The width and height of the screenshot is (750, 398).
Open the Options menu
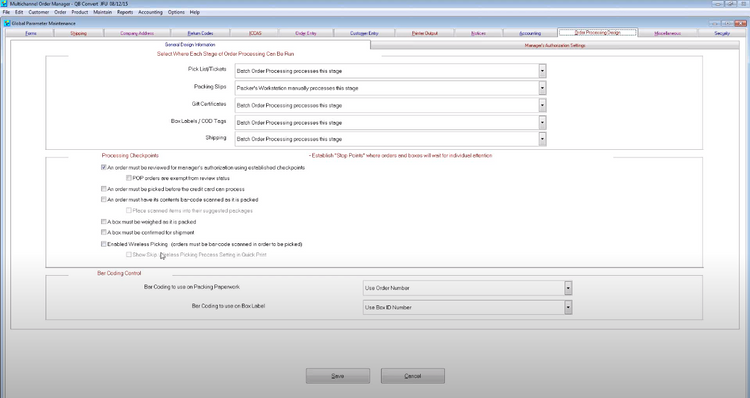click(176, 12)
